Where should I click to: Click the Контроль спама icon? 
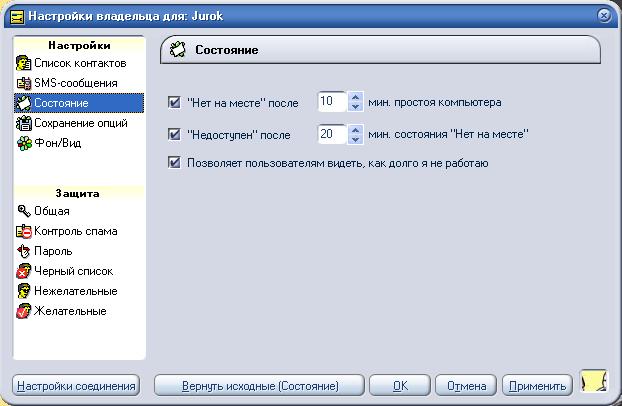(24, 232)
